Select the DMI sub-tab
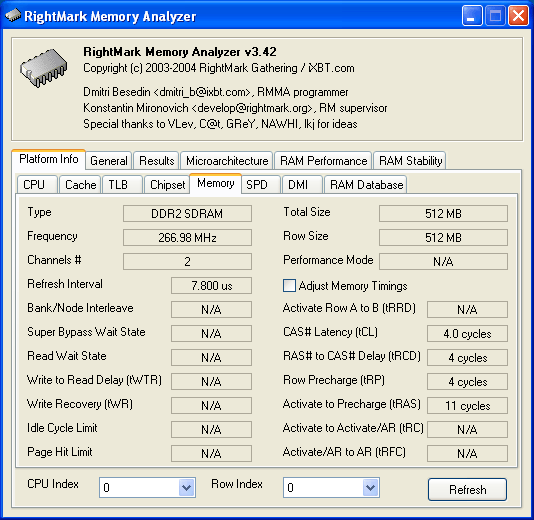This screenshot has width=534, height=520. tap(302, 185)
